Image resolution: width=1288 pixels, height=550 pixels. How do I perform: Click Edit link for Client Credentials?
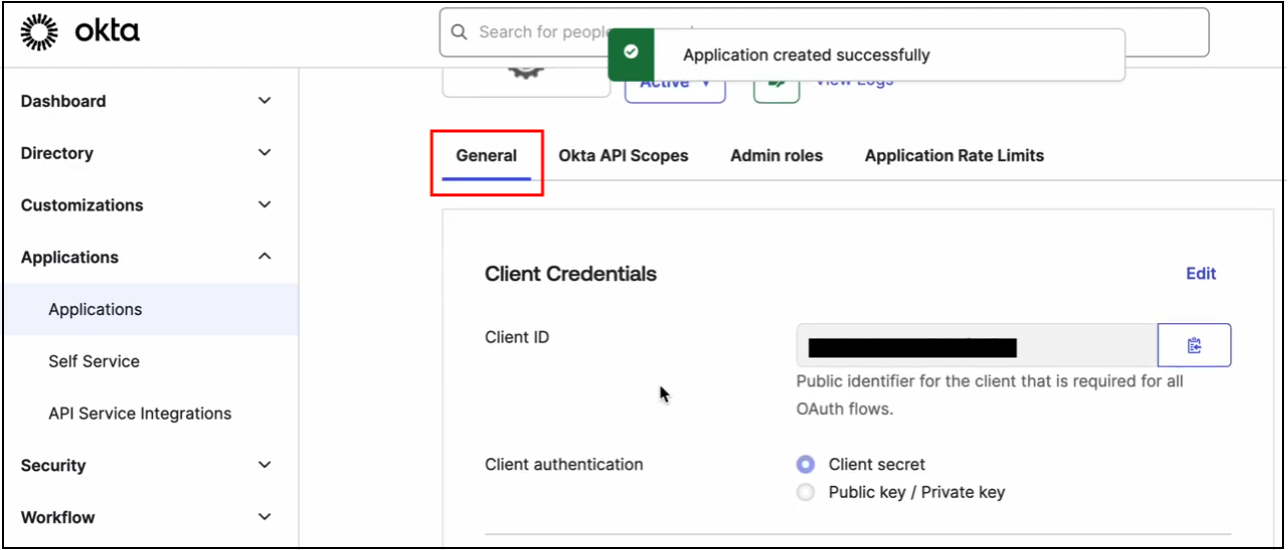point(1201,274)
